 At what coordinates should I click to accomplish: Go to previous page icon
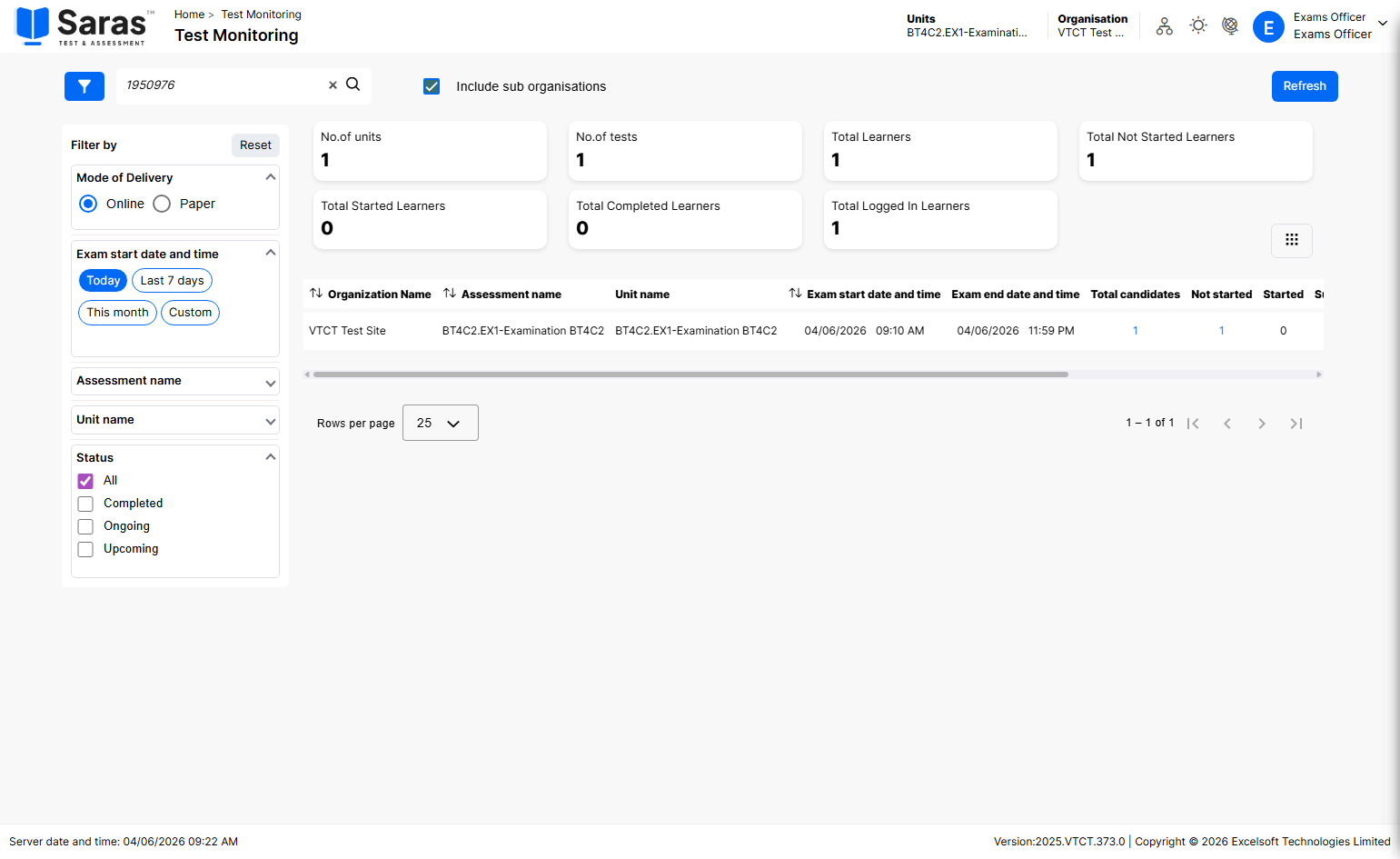[x=1227, y=424]
